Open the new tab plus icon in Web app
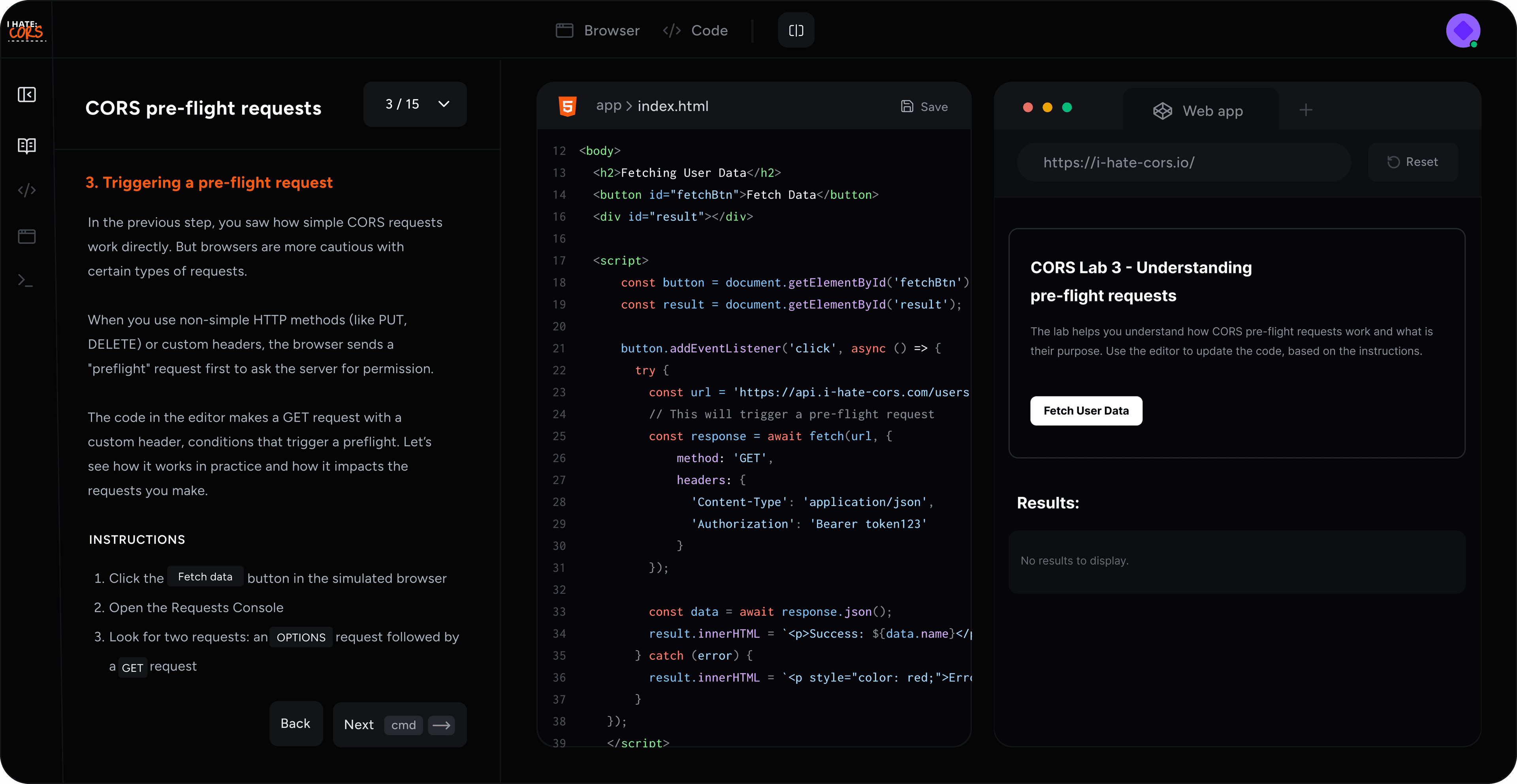 pos(1306,109)
